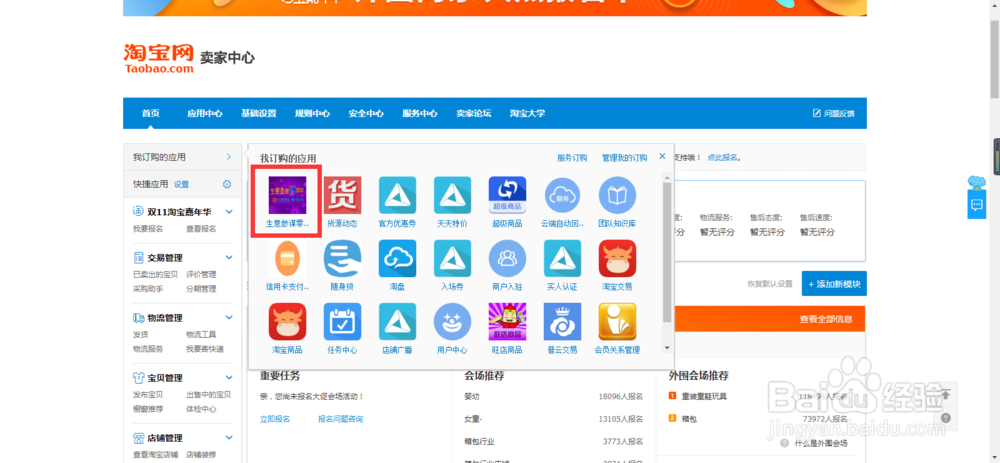The width and height of the screenshot is (1000, 463).
Task: Click popup scrollbar down arrow
Action: click(x=667, y=348)
